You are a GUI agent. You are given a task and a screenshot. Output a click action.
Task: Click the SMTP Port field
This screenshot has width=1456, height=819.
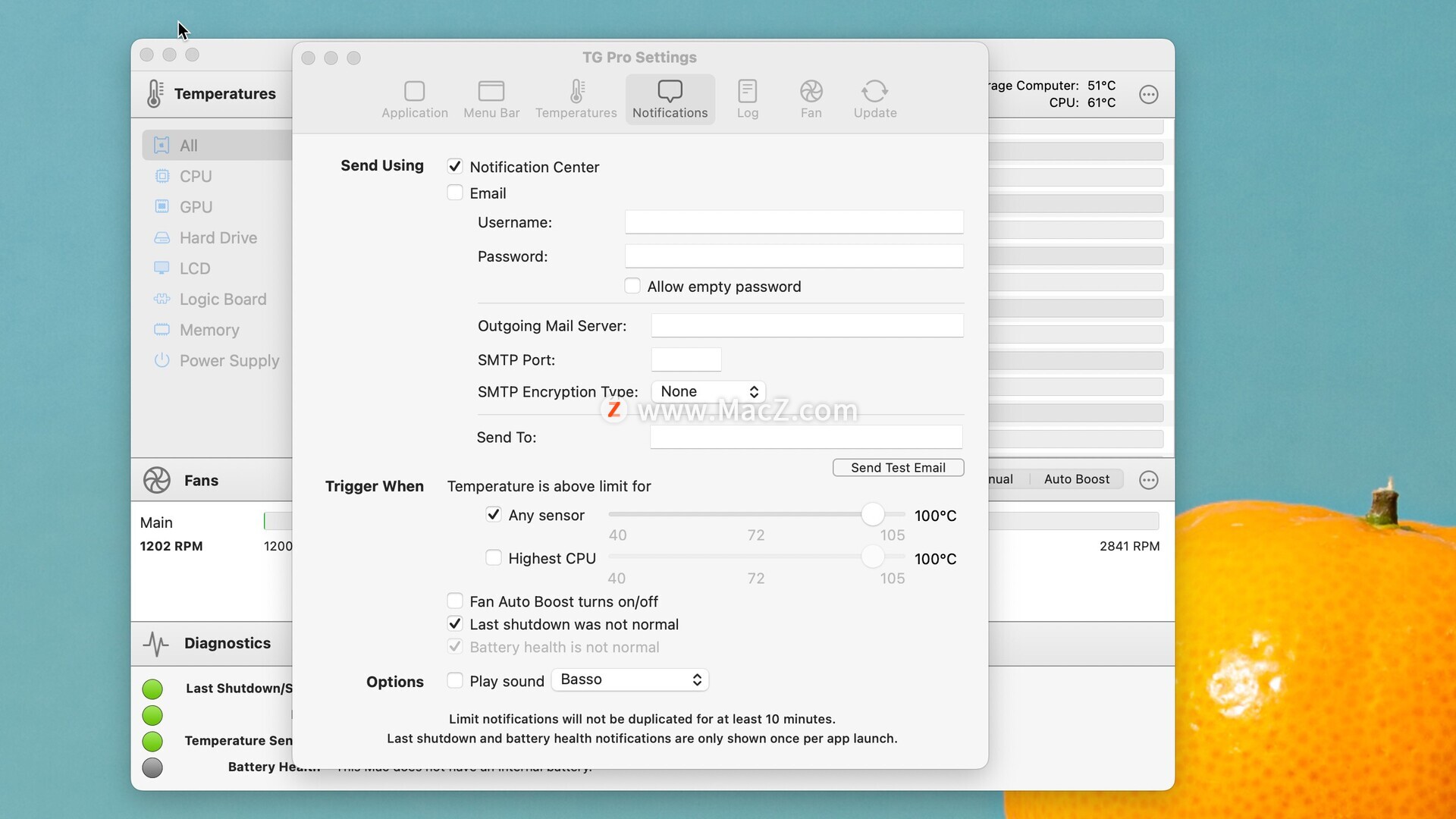686,359
